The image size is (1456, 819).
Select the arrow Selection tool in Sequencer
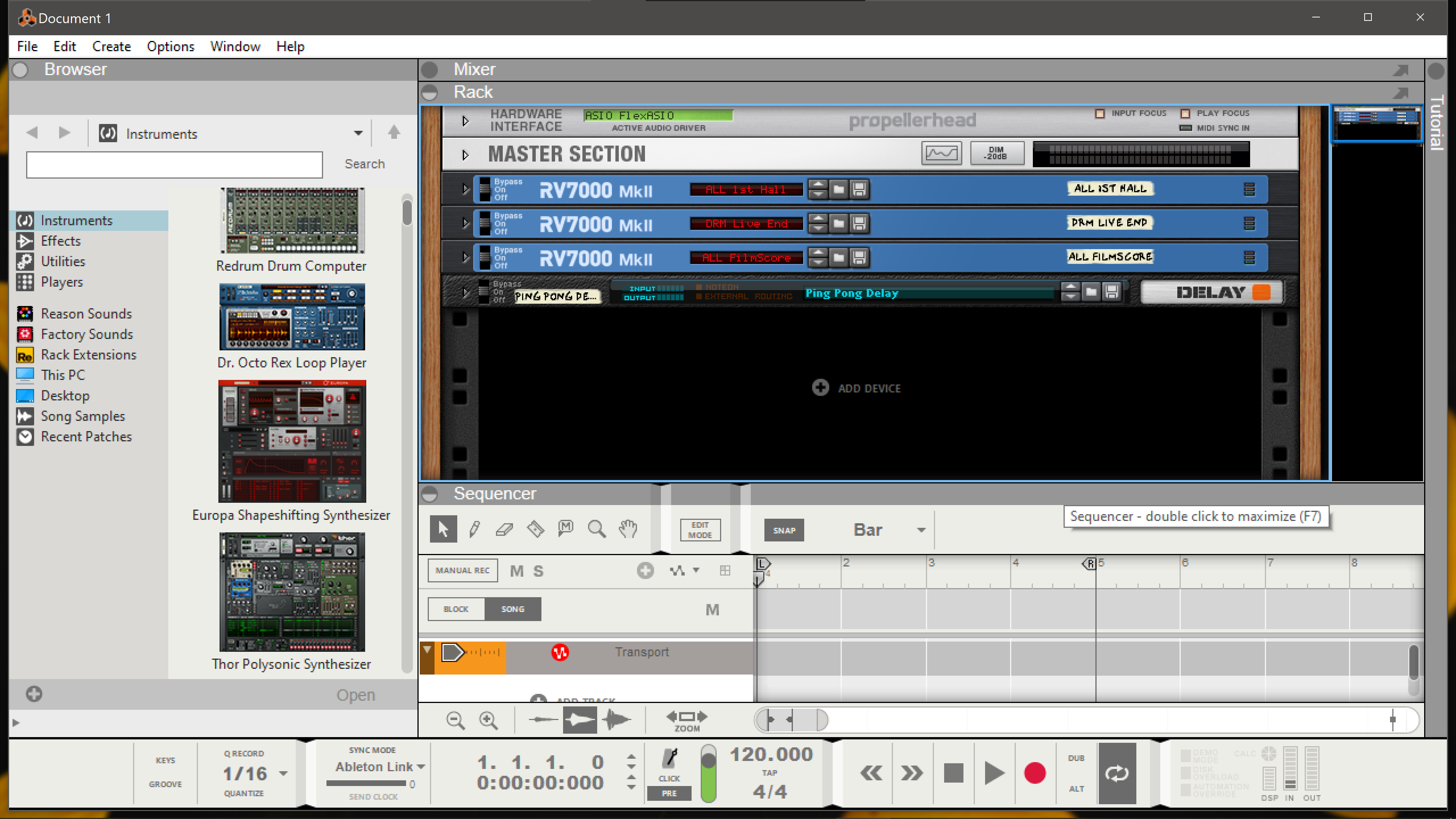click(x=443, y=529)
